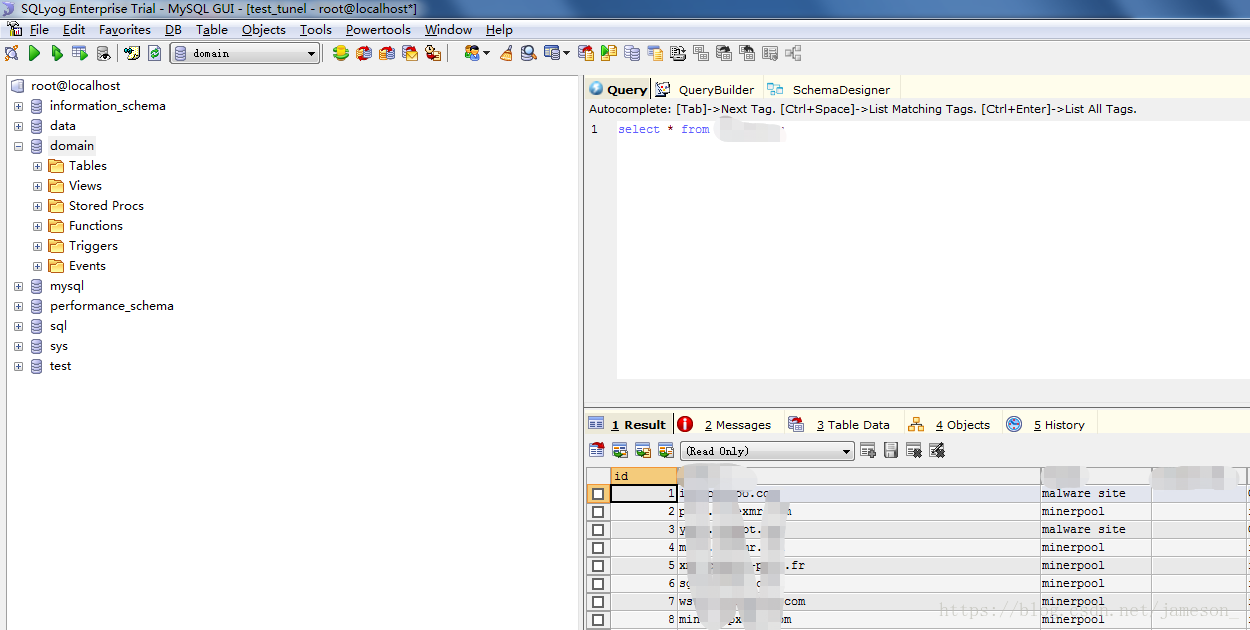Image resolution: width=1250 pixels, height=630 pixels.
Task: Open the Window menu
Action: point(448,30)
